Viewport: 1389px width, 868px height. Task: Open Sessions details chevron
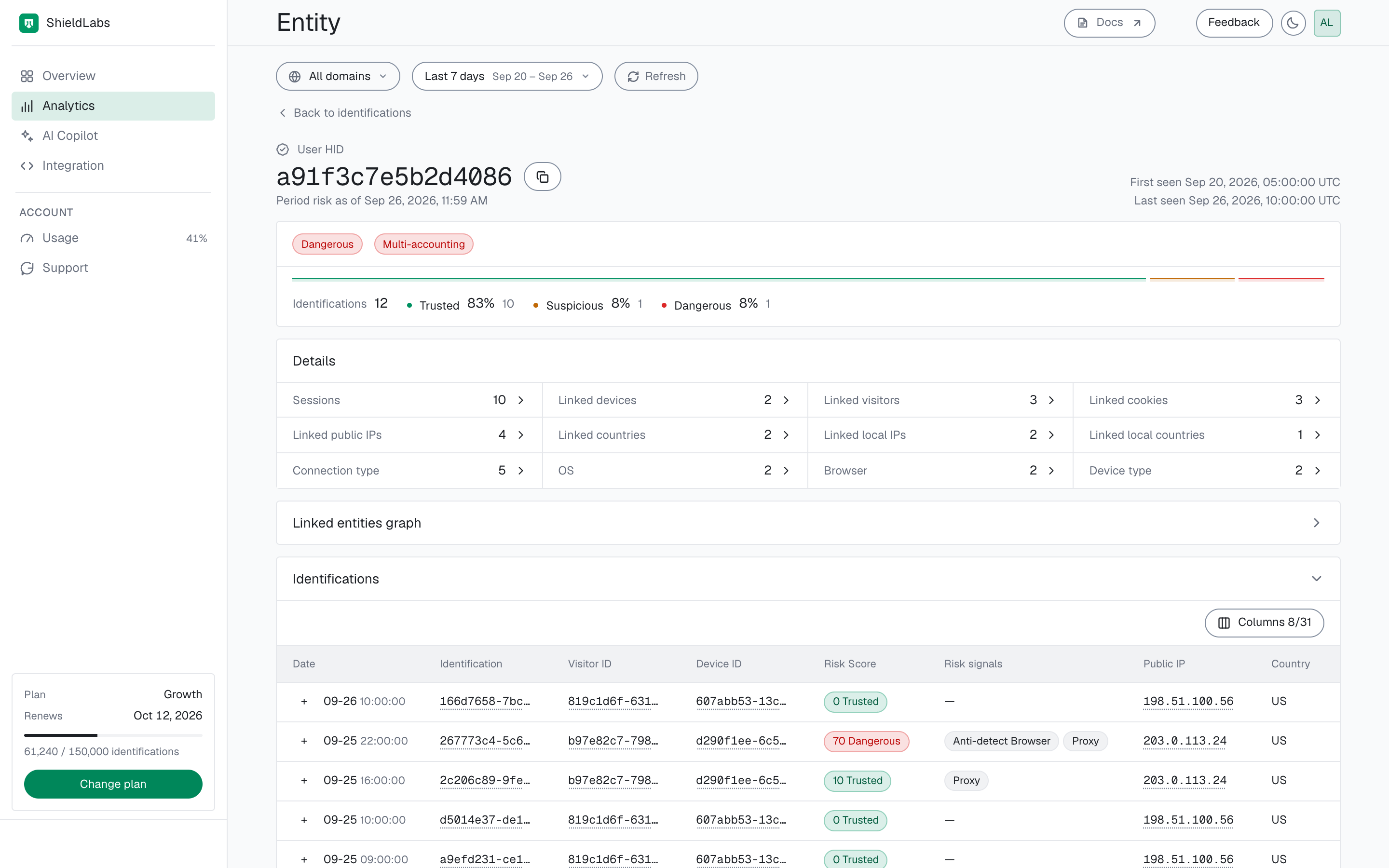520,400
